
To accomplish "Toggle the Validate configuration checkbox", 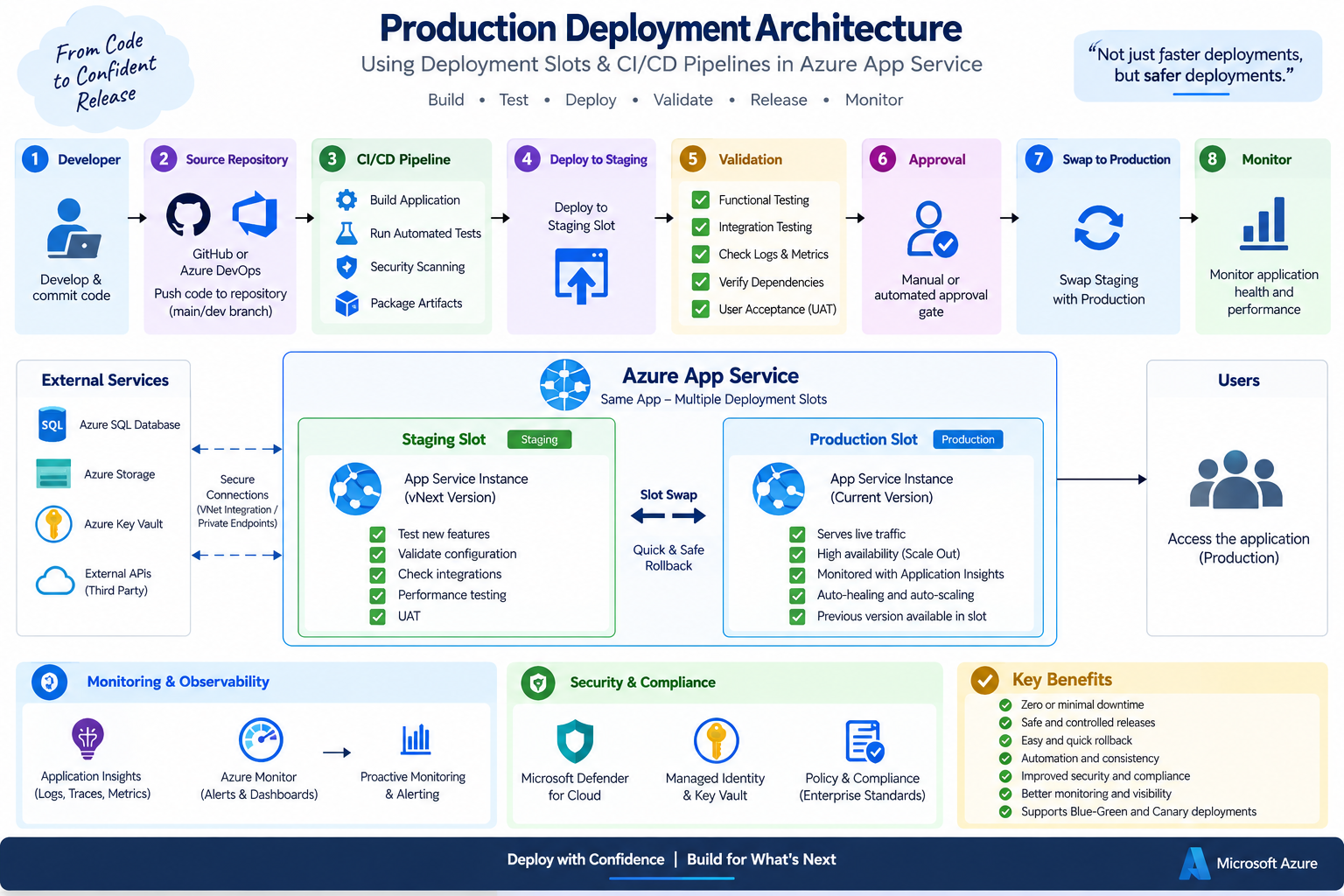I will pos(378,554).
